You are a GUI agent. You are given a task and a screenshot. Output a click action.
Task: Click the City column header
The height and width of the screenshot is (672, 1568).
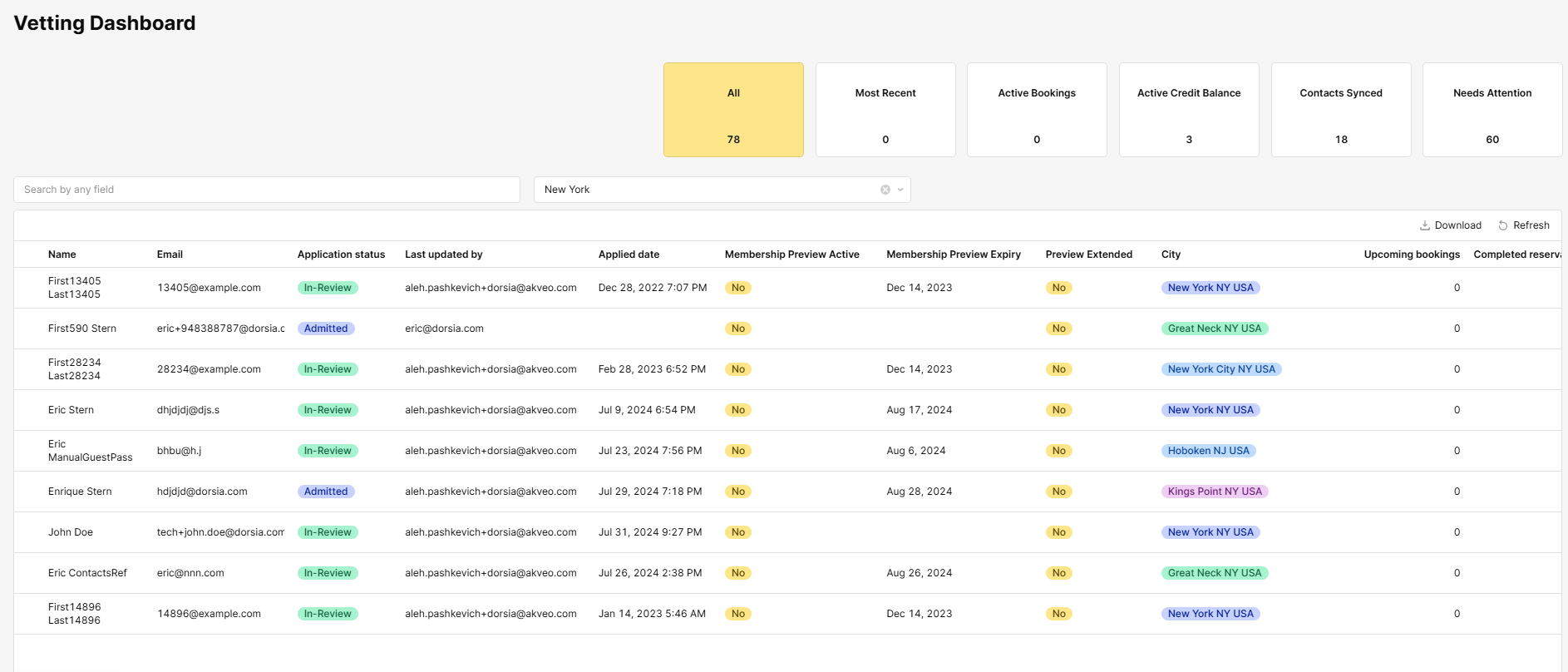(1171, 254)
